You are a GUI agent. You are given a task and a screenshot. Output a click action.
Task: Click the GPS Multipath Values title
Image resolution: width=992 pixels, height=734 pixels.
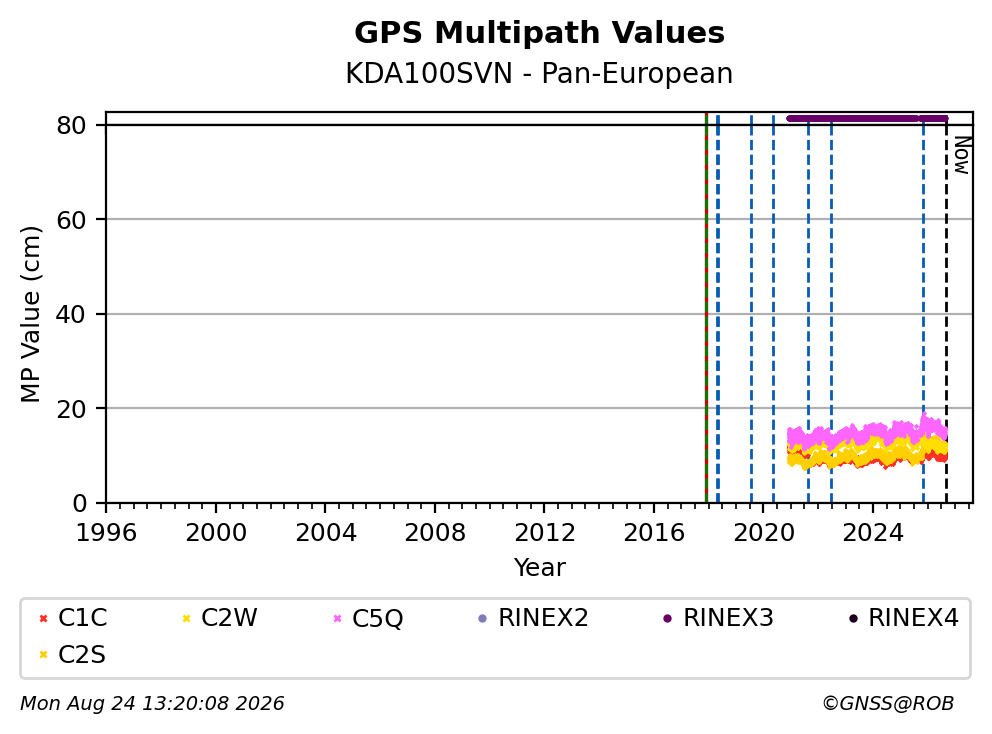click(x=539, y=33)
